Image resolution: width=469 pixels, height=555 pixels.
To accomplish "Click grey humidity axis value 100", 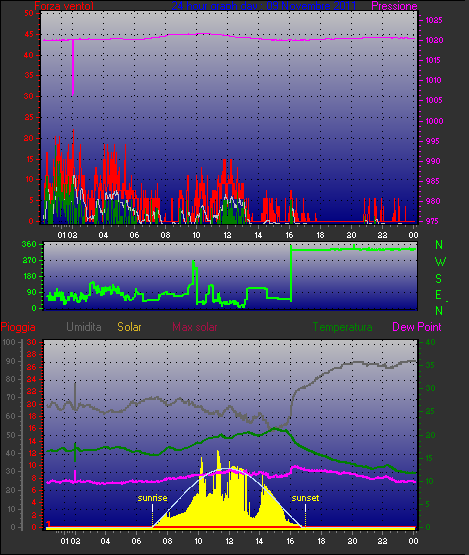I will point(8,342).
